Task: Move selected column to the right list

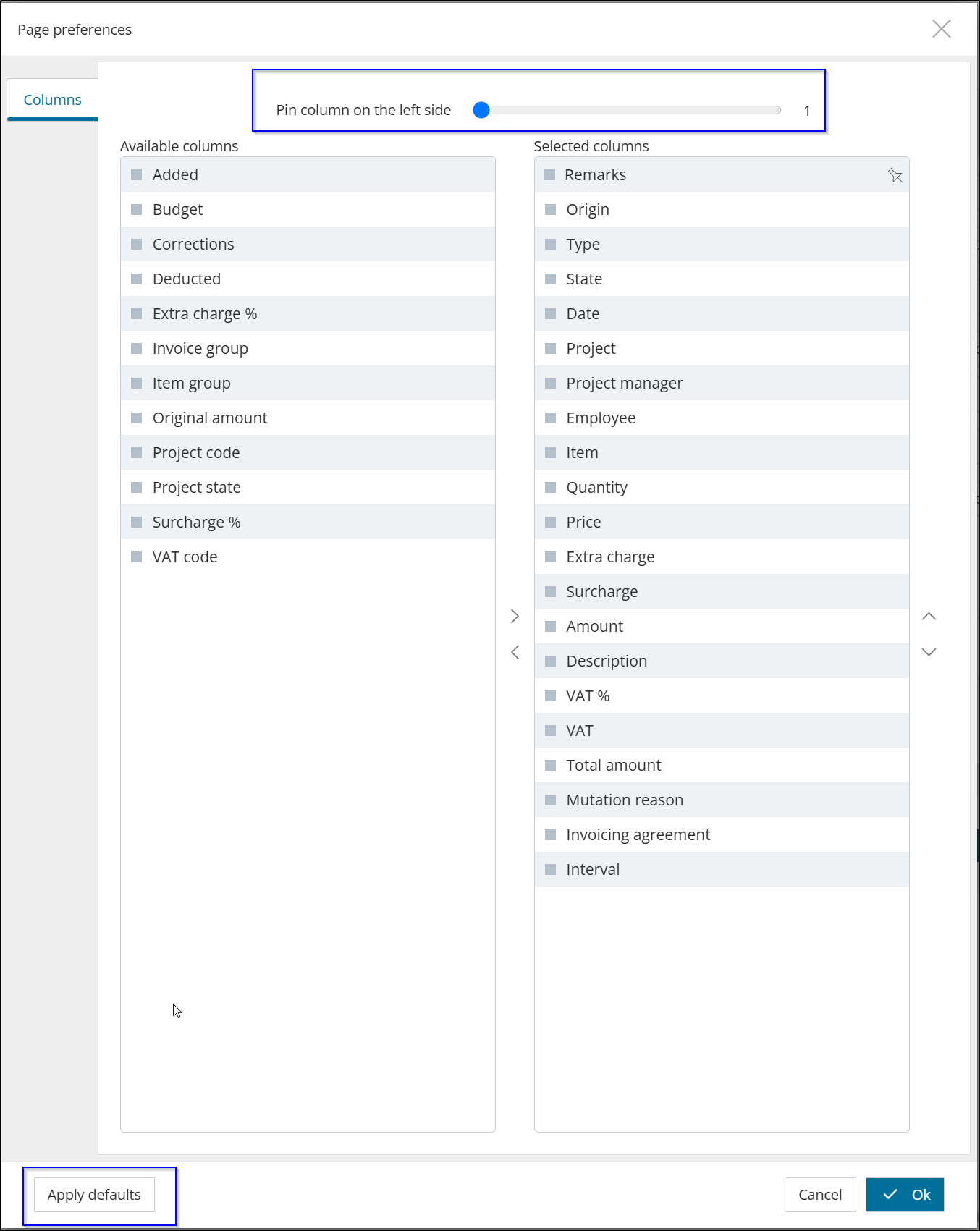Action: (515, 616)
